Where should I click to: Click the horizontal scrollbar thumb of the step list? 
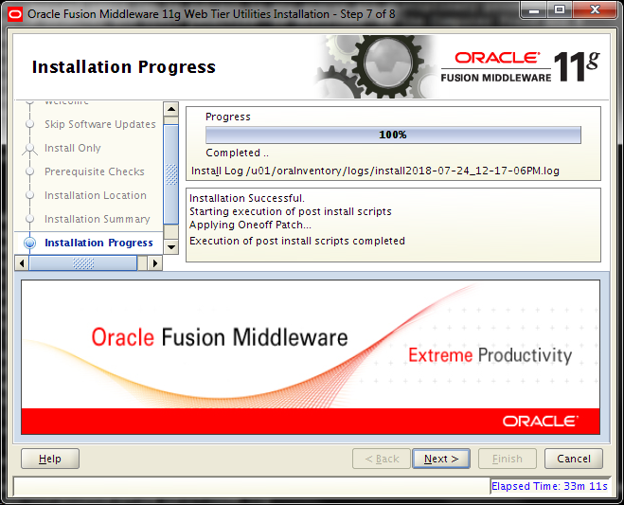pyautogui.click(x=83, y=263)
